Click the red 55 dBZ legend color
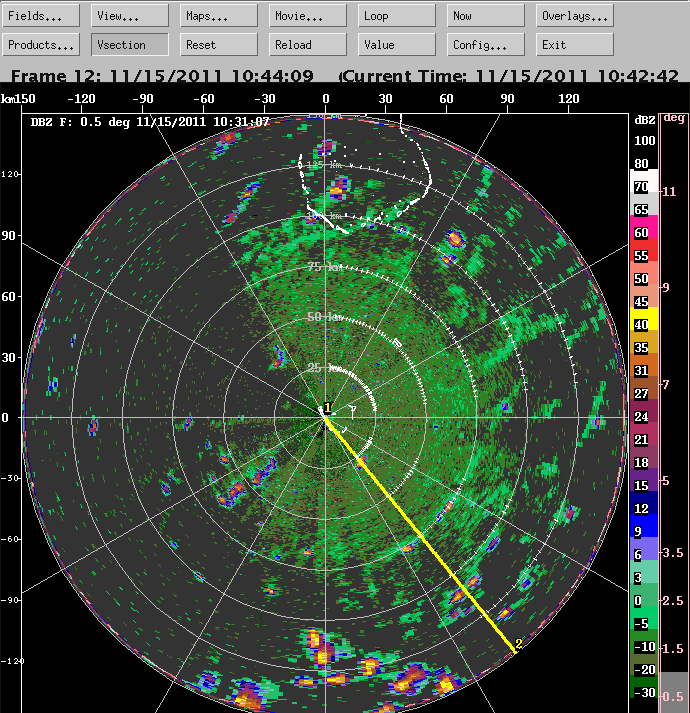 click(x=641, y=255)
